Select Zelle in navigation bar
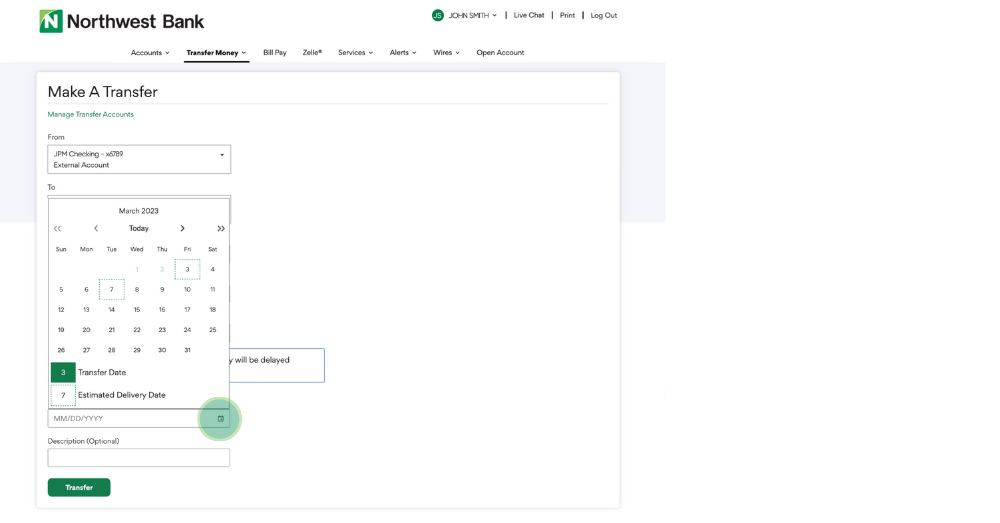 point(312,52)
